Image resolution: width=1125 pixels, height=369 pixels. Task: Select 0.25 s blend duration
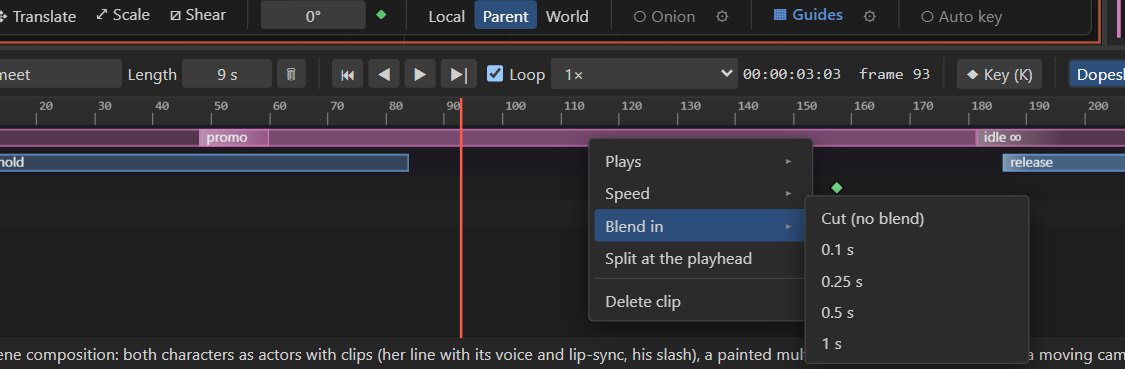917,281
